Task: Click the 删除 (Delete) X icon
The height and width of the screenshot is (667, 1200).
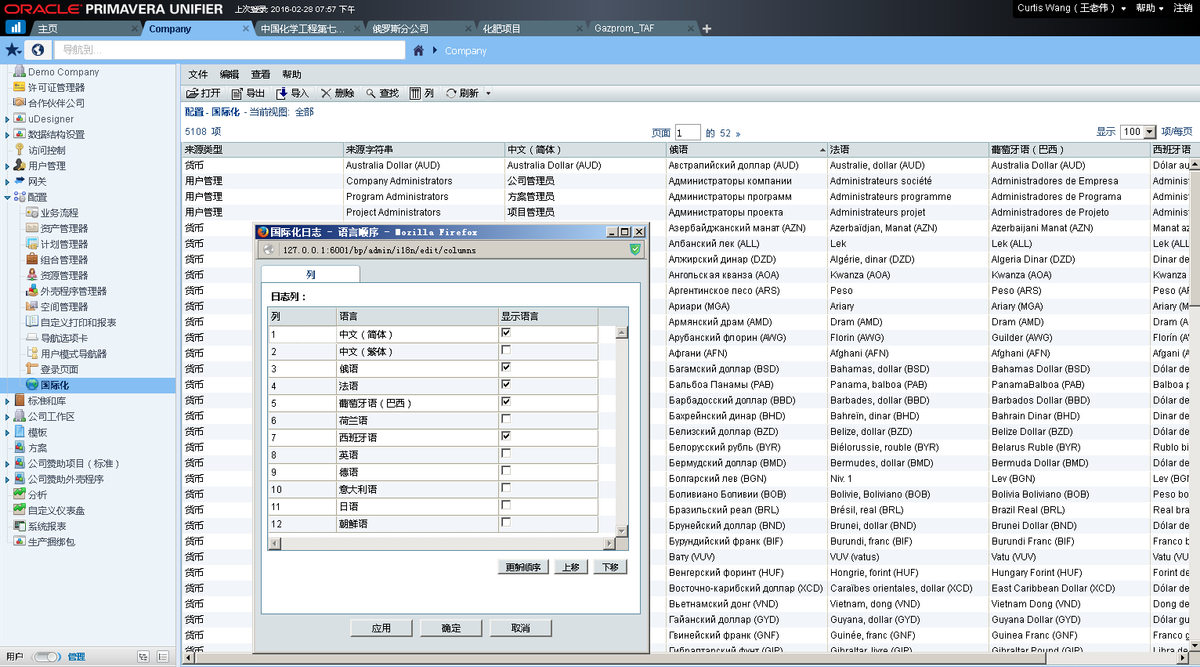Action: coord(326,93)
